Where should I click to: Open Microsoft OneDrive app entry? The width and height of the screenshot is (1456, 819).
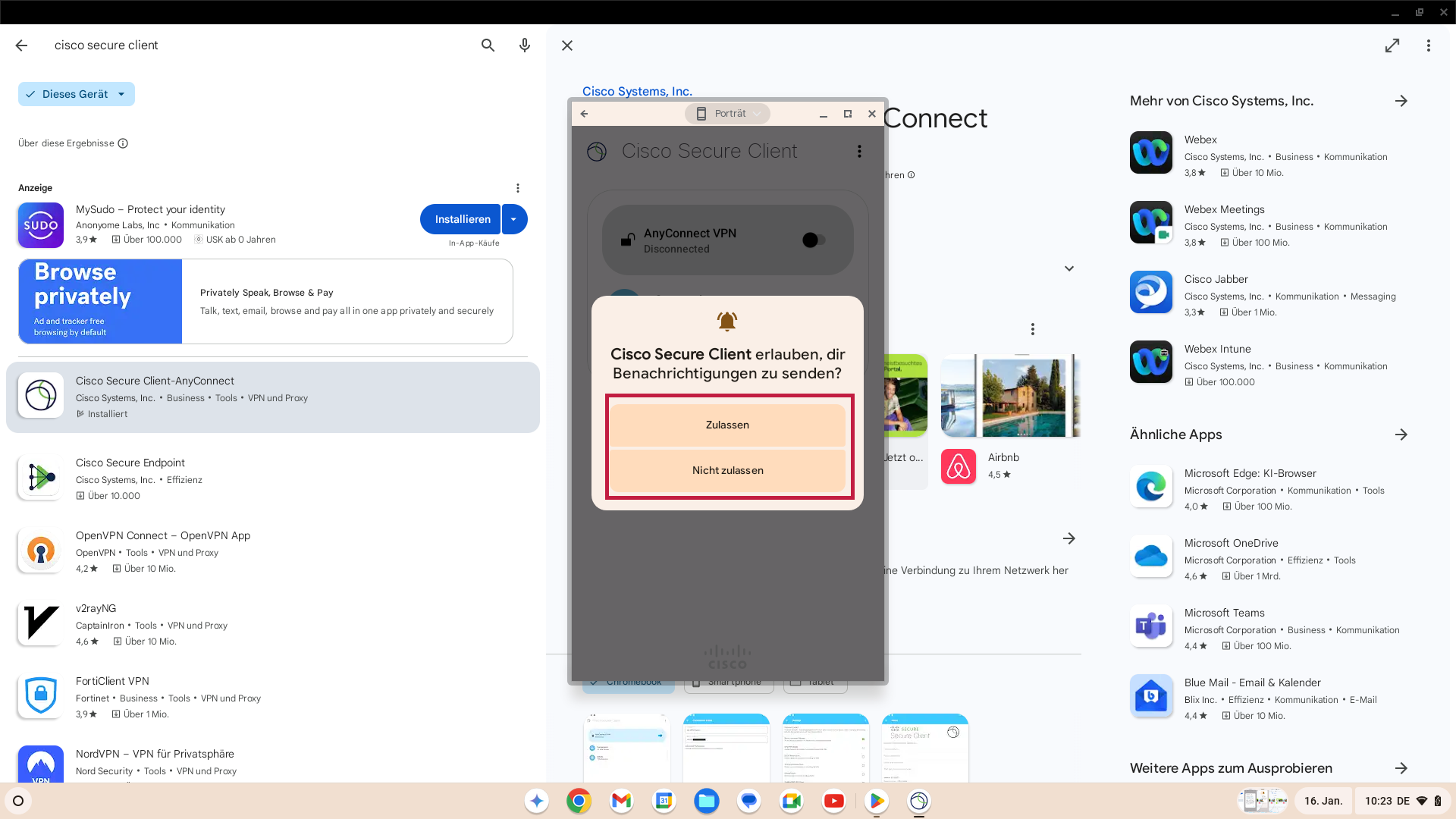click(1270, 559)
